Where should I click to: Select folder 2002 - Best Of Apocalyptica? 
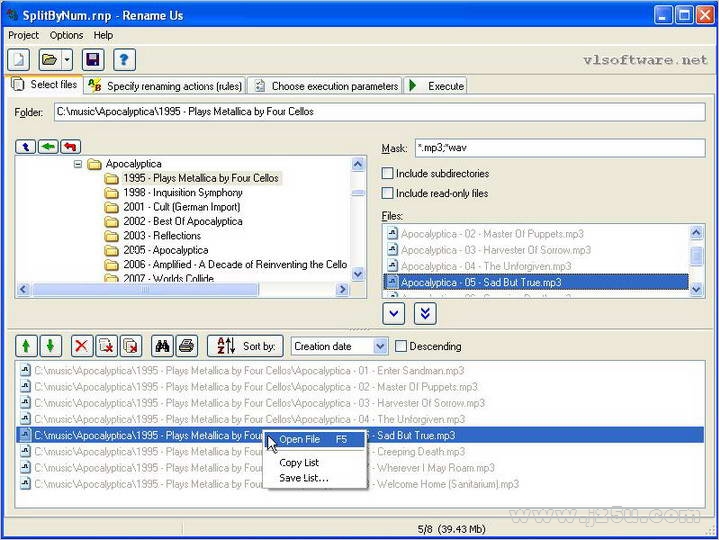183,221
